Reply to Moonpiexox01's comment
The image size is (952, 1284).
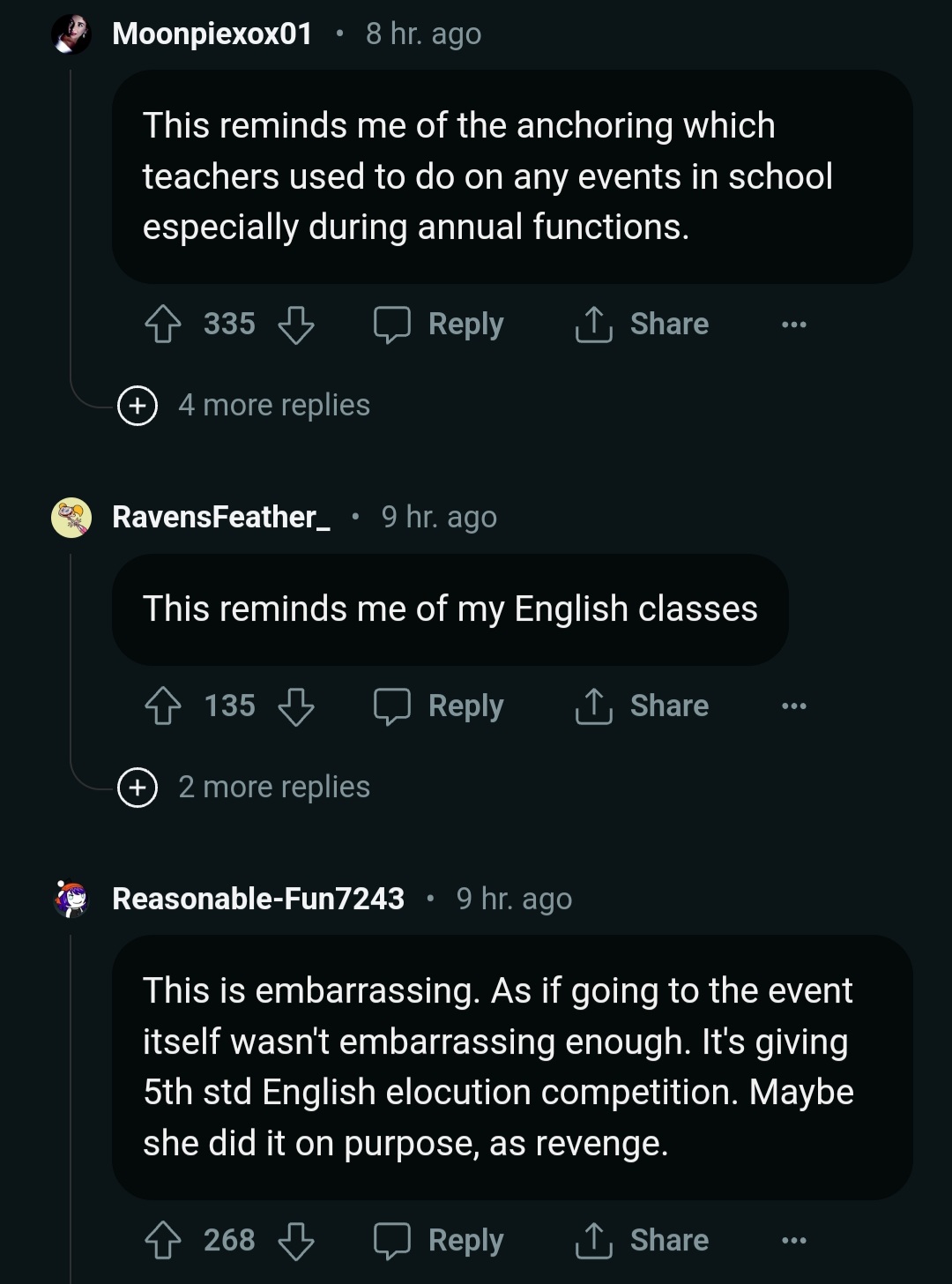tap(439, 325)
